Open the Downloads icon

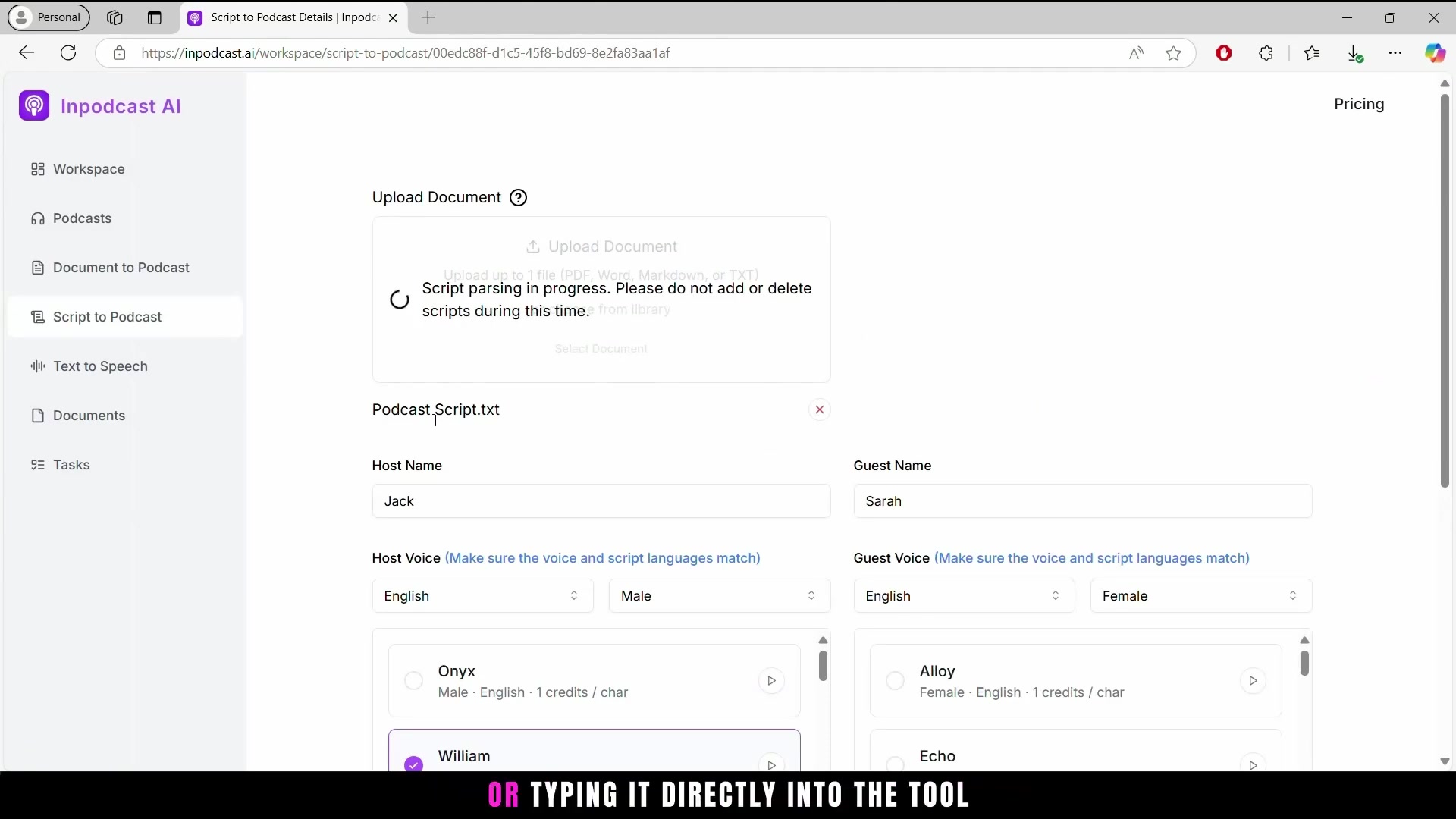pos(1355,53)
